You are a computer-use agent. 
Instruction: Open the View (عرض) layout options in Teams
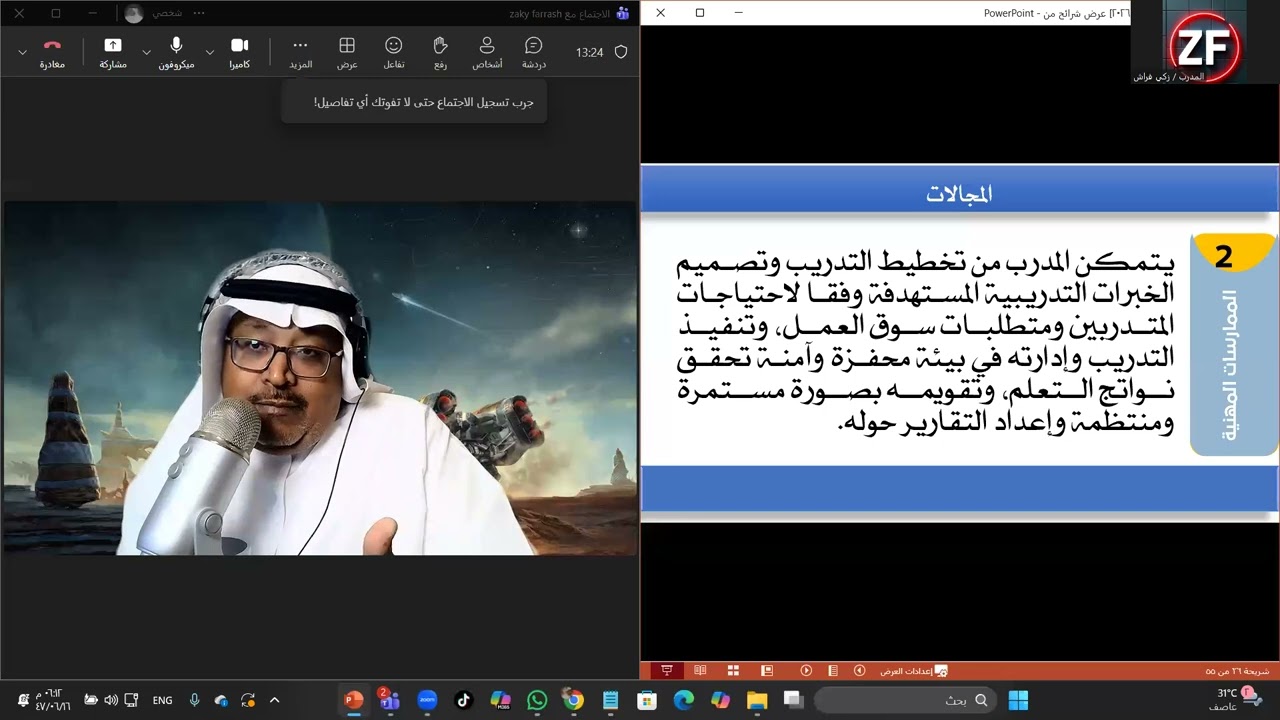click(x=347, y=52)
